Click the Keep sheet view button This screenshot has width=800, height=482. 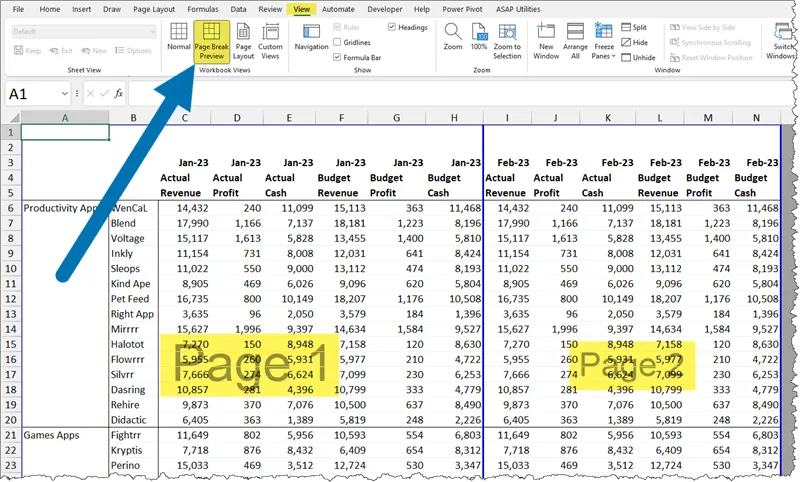click(x=28, y=50)
